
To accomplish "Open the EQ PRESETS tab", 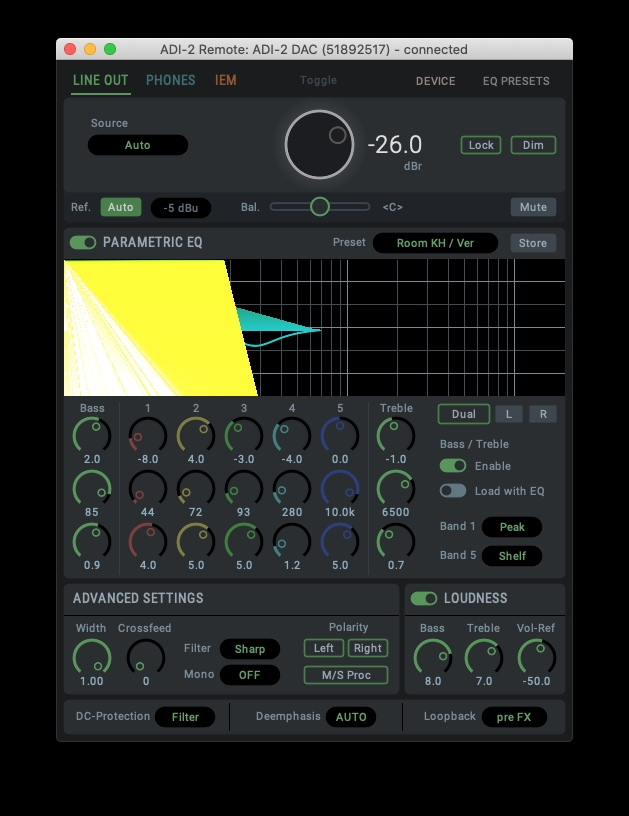I will [516, 81].
